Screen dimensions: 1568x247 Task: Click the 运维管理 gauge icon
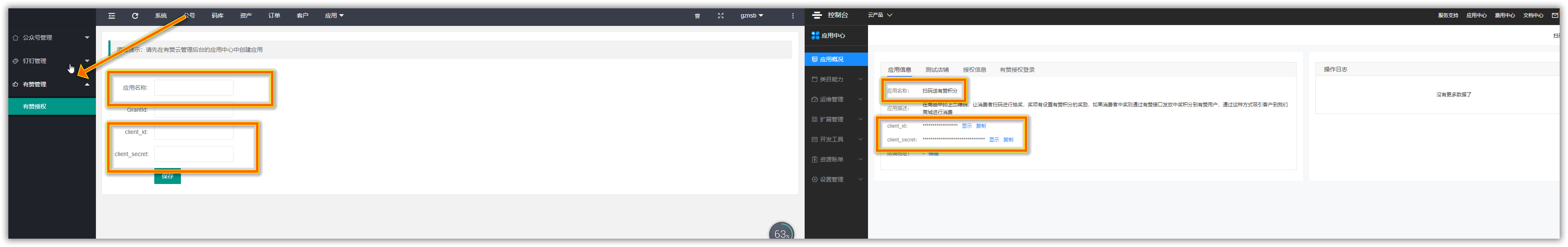815,99
